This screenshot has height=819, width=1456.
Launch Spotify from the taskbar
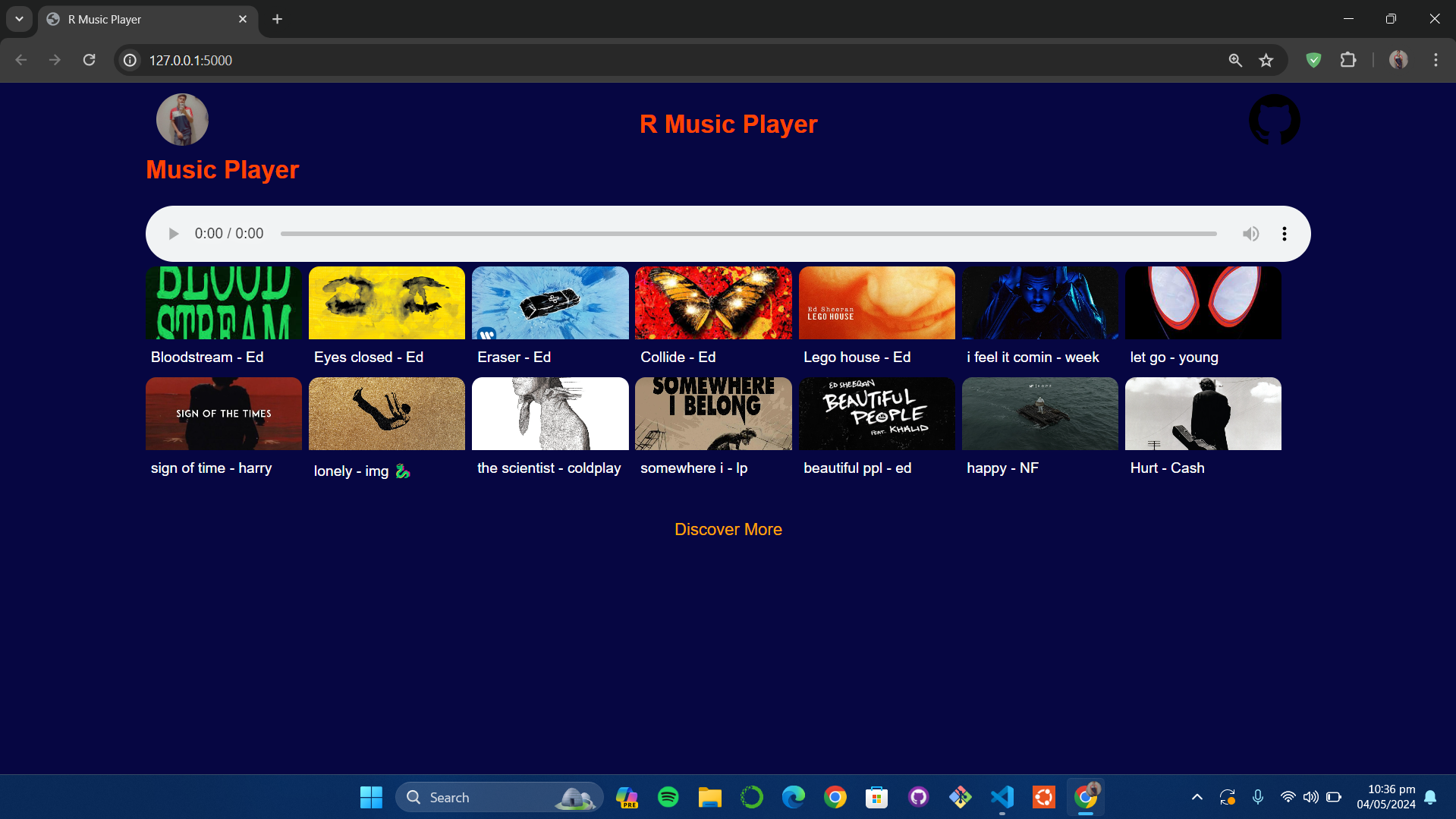tap(668, 797)
